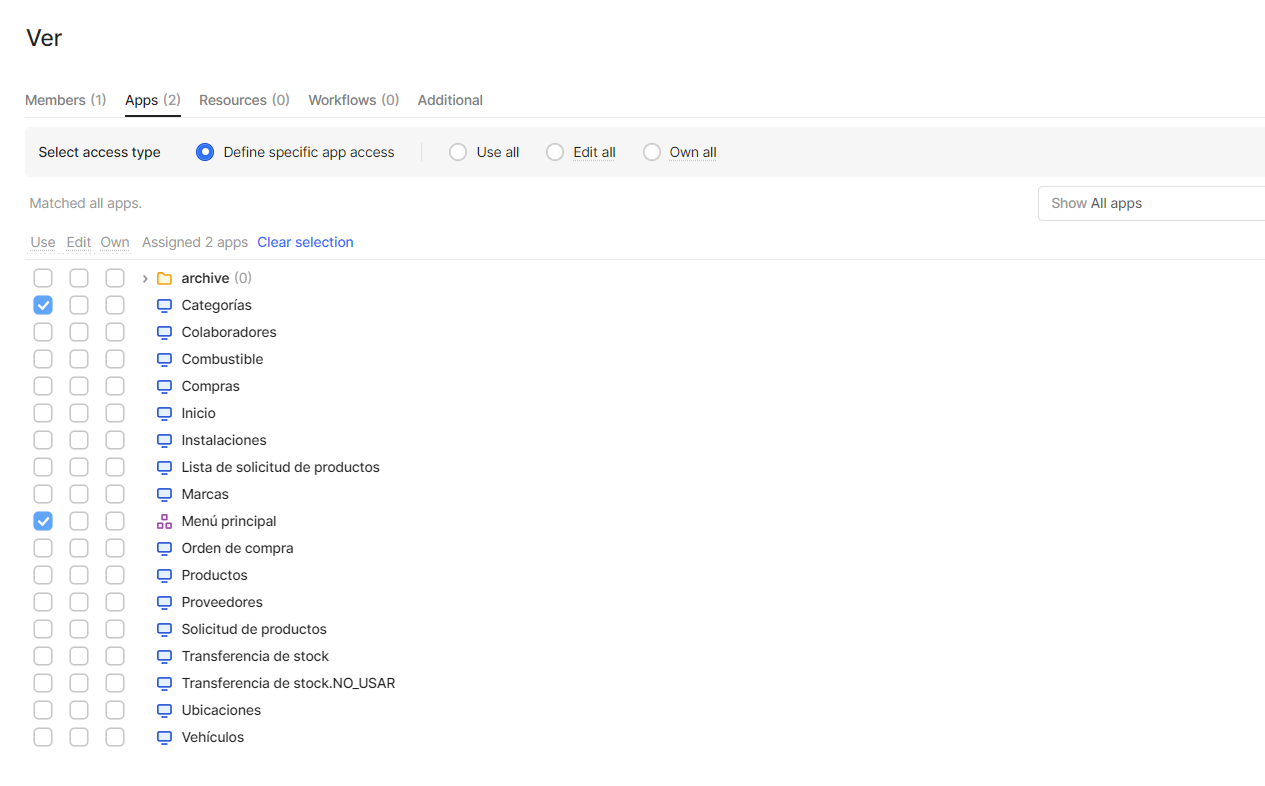The image size is (1265, 786).
Task: Expand the archive folder chevron
Action: [145, 278]
